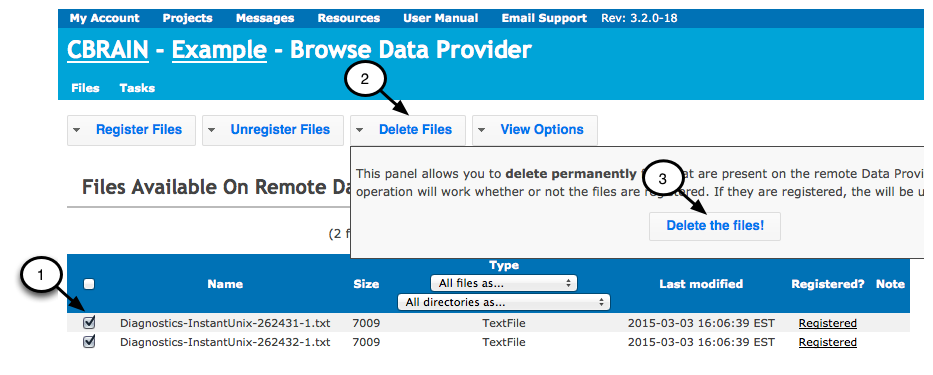Toggle the Delete Files panel
Image resolution: width=933 pixels, height=375 pixels.
[408, 130]
